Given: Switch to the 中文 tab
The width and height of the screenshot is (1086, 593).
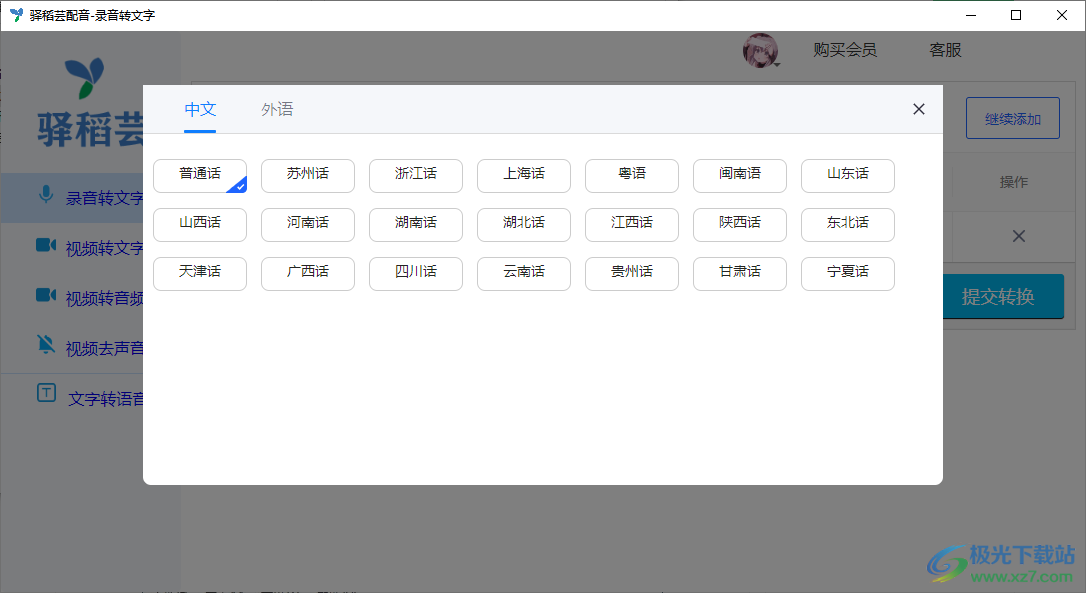Looking at the screenshot, I should (x=200, y=109).
